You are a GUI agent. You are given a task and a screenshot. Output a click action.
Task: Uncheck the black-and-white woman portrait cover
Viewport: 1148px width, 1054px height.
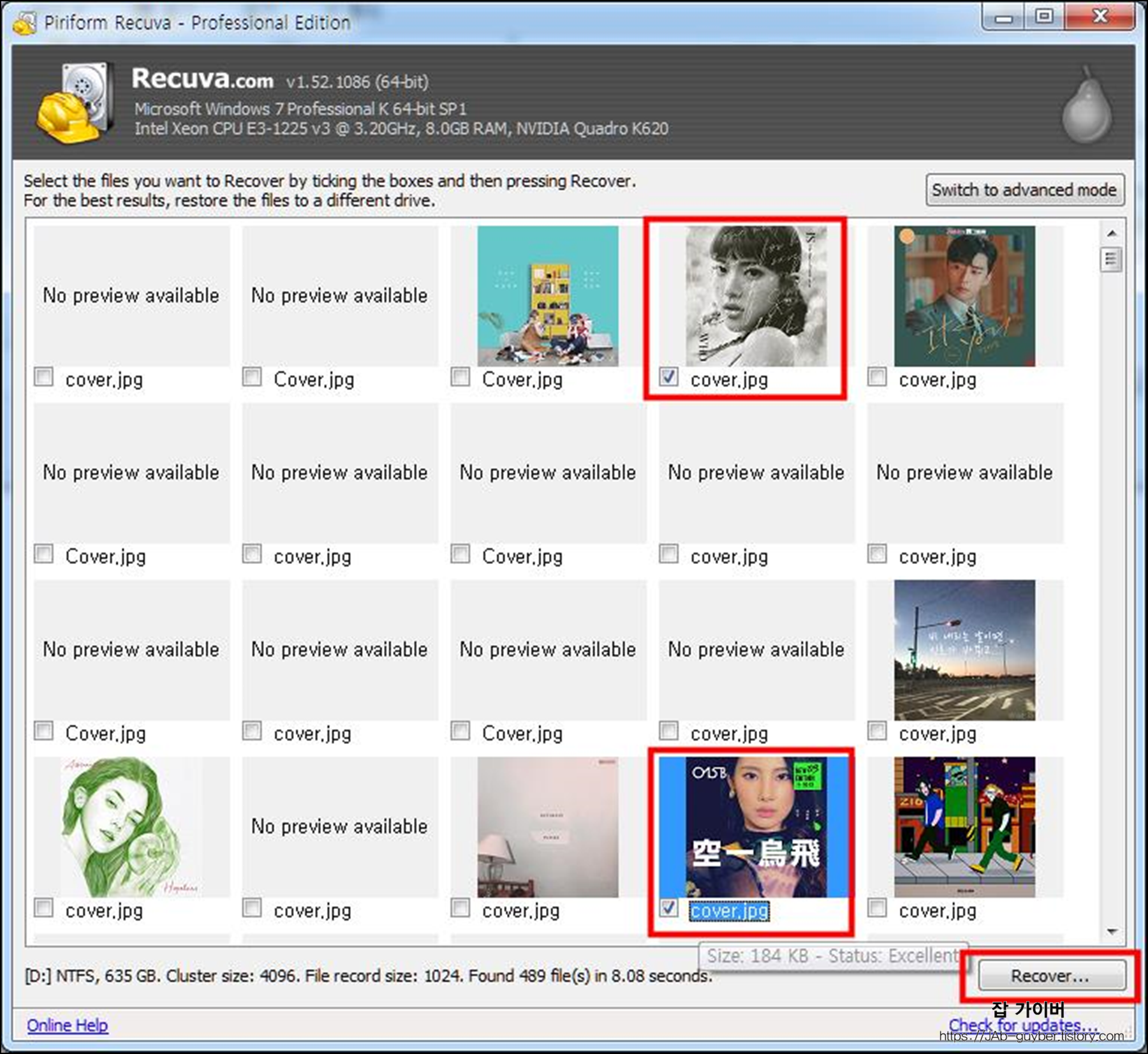668,376
